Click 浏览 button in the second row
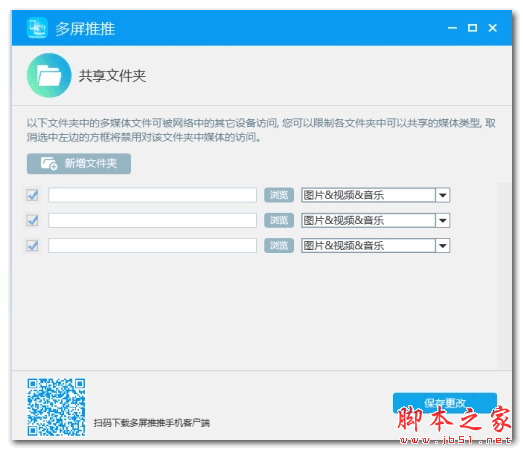Viewport: 523px width, 451px height. pyautogui.click(x=279, y=220)
